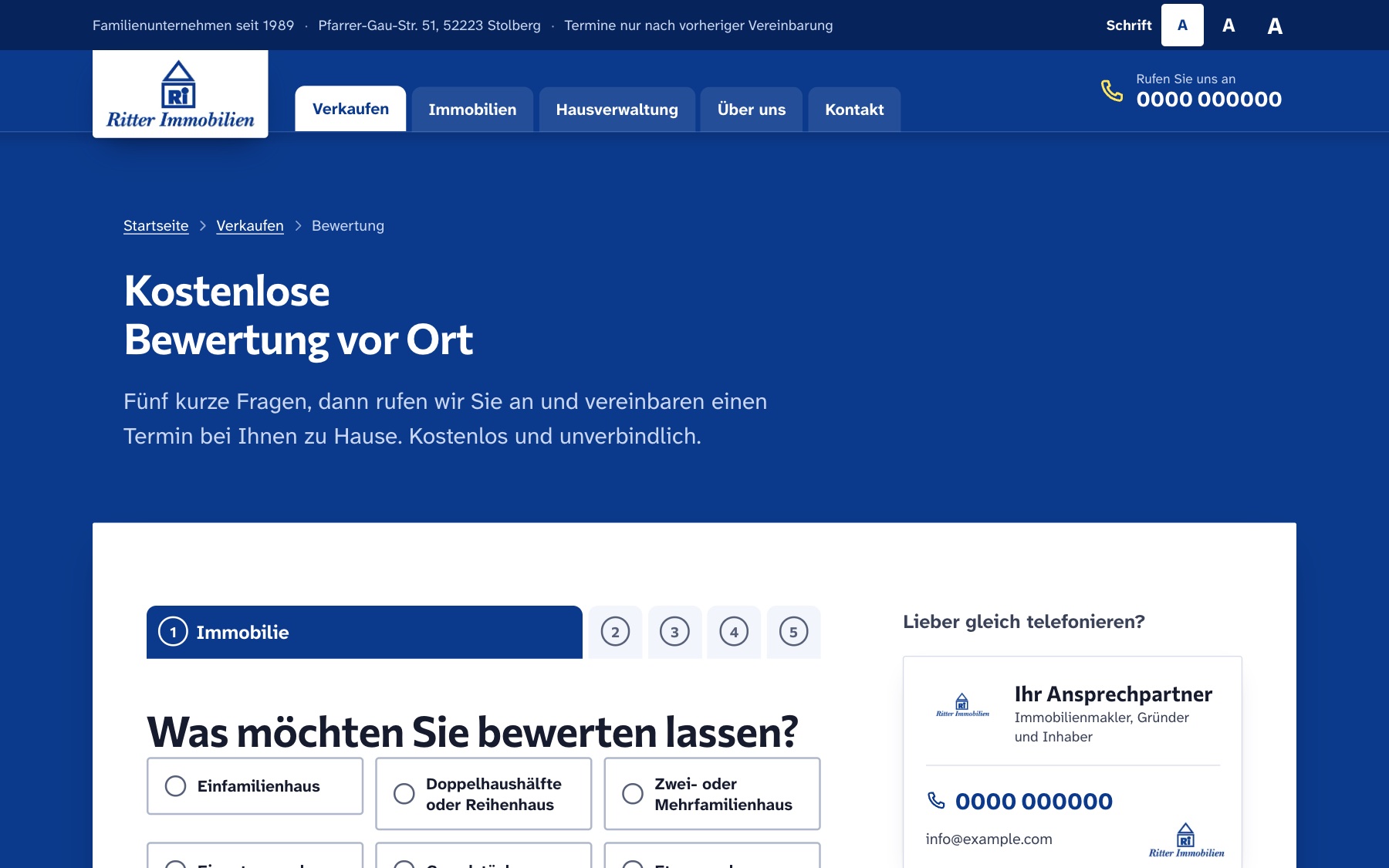Jump to form step 2
Image resolution: width=1389 pixels, height=868 pixels.
point(615,632)
